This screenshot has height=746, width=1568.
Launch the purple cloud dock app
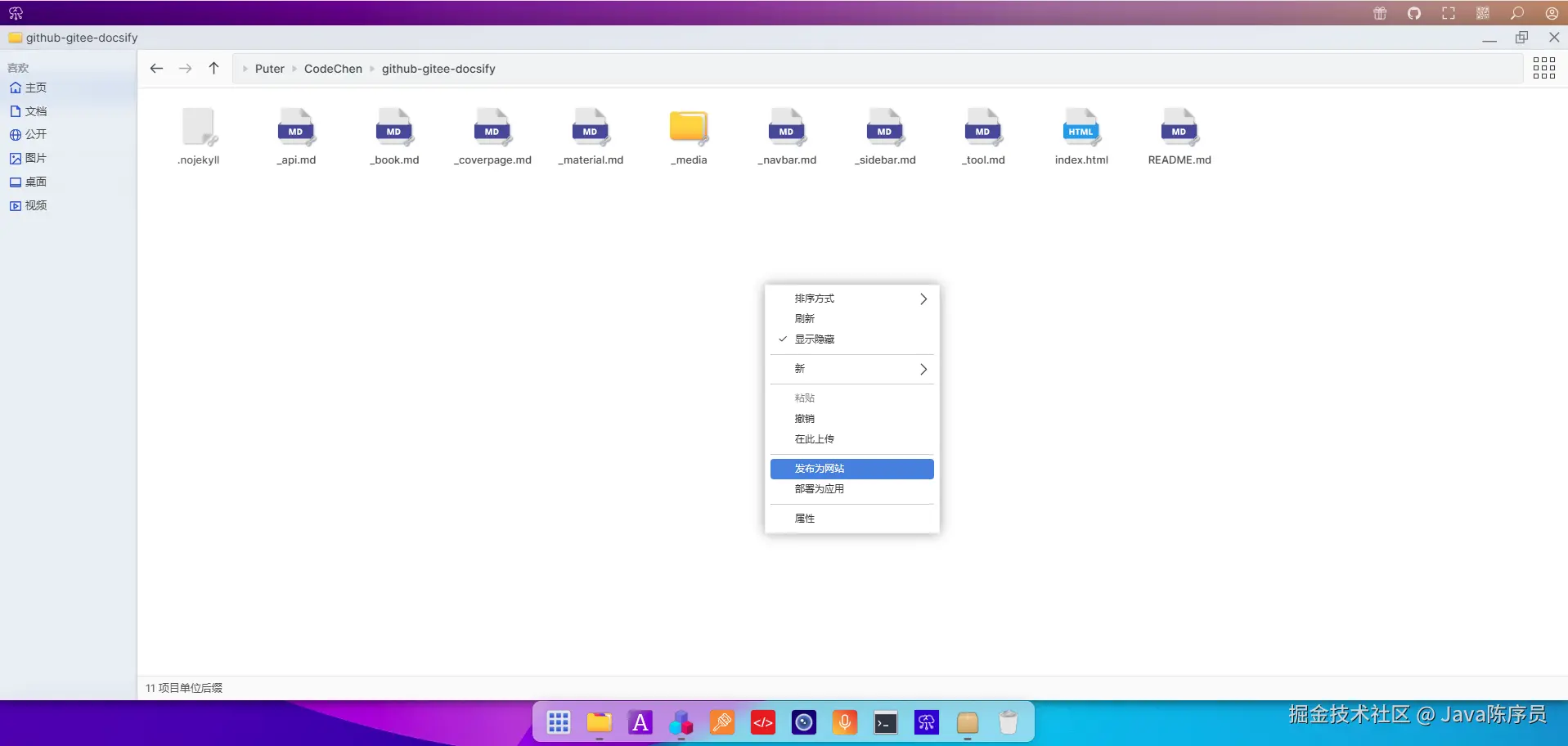tap(927, 722)
